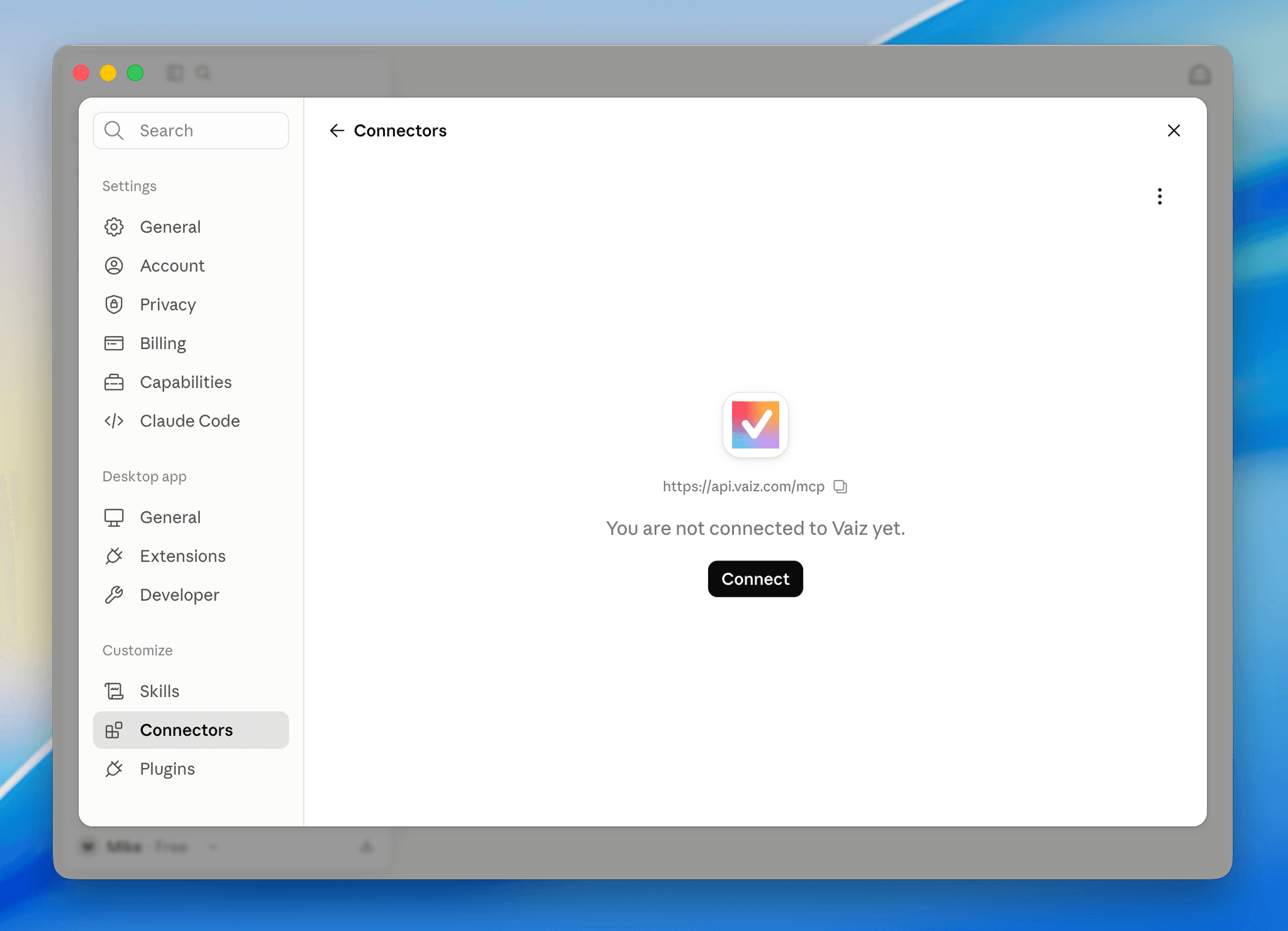Open the Extensions settings page
Viewport: 1288px width, 931px height.
click(191, 556)
